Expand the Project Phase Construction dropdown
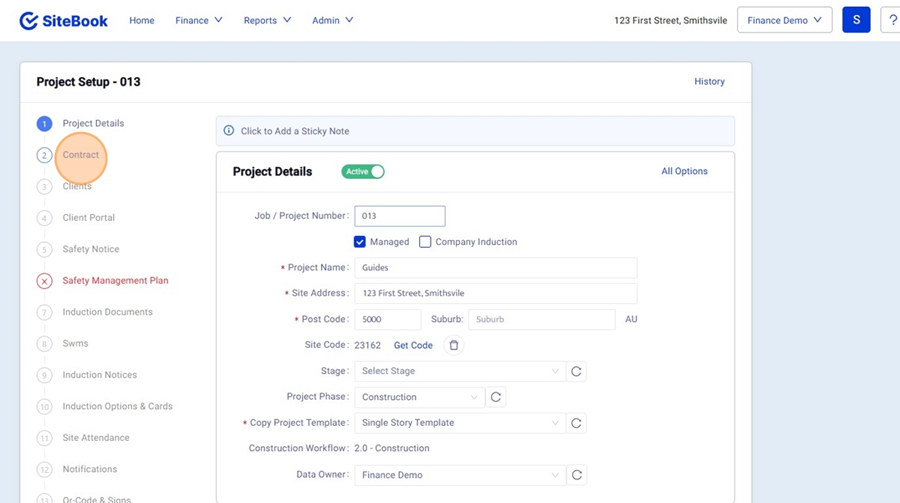This screenshot has width=900, height=503. tap(419, 397)
